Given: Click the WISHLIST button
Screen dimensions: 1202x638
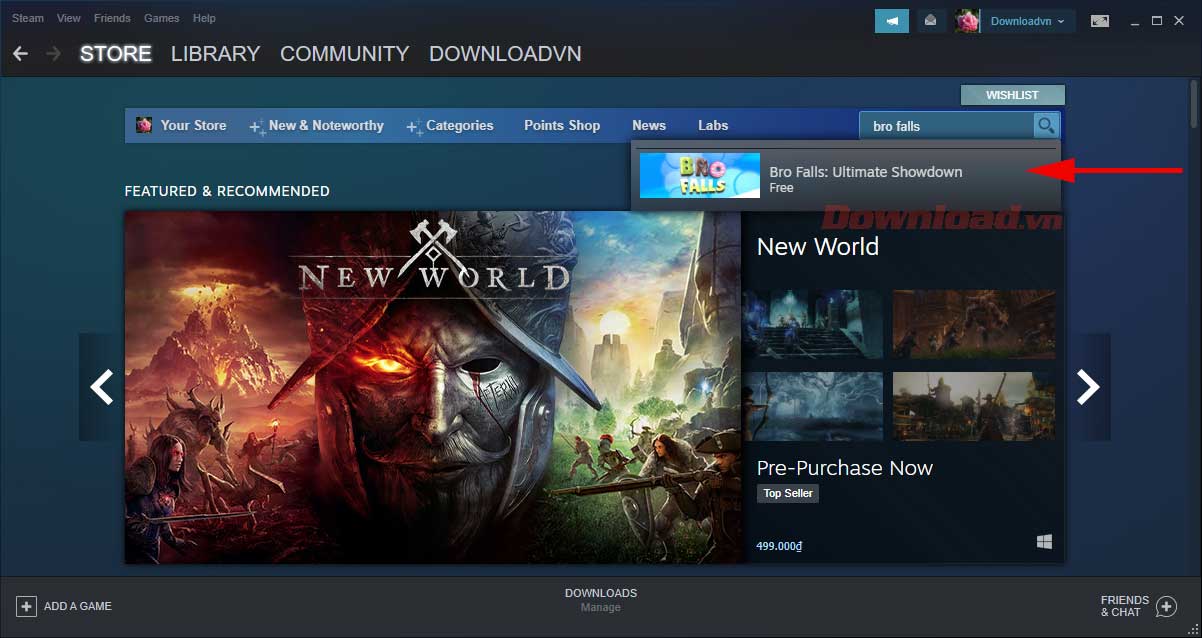Looking at the screenshot, I should (1012, 95).
